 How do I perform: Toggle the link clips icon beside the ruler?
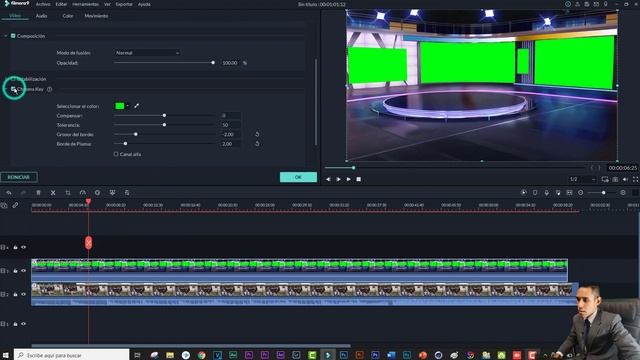tap(15, 205)
